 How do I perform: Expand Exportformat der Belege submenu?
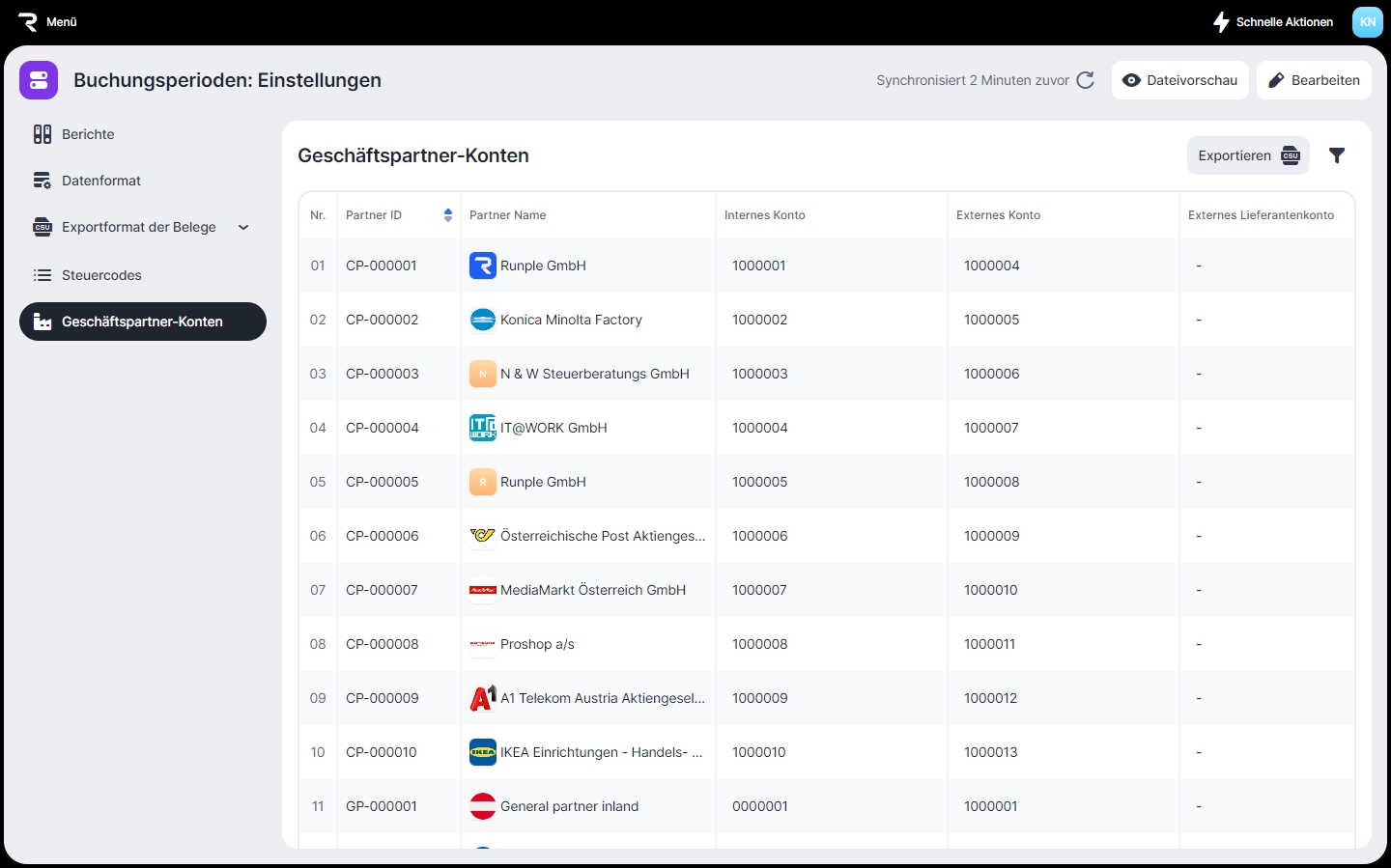coord(243,228)
